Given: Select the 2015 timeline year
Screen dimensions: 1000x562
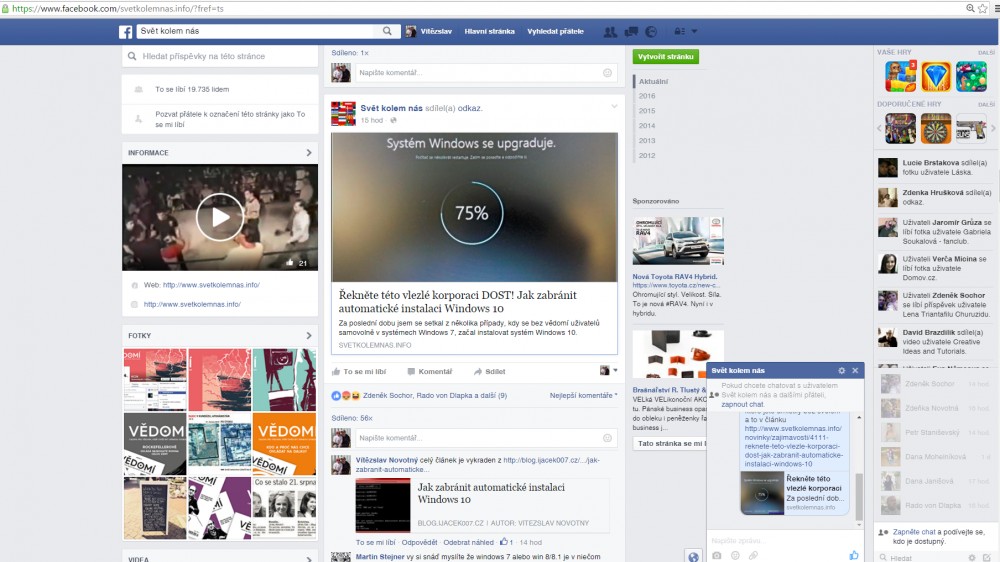Looking at the screenshot, I should tap(647, 111).
